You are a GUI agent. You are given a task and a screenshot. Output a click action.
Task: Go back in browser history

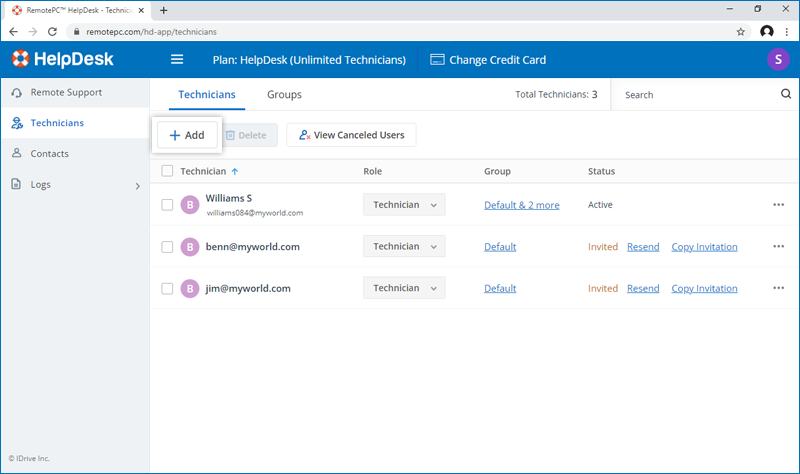(13, 32)
